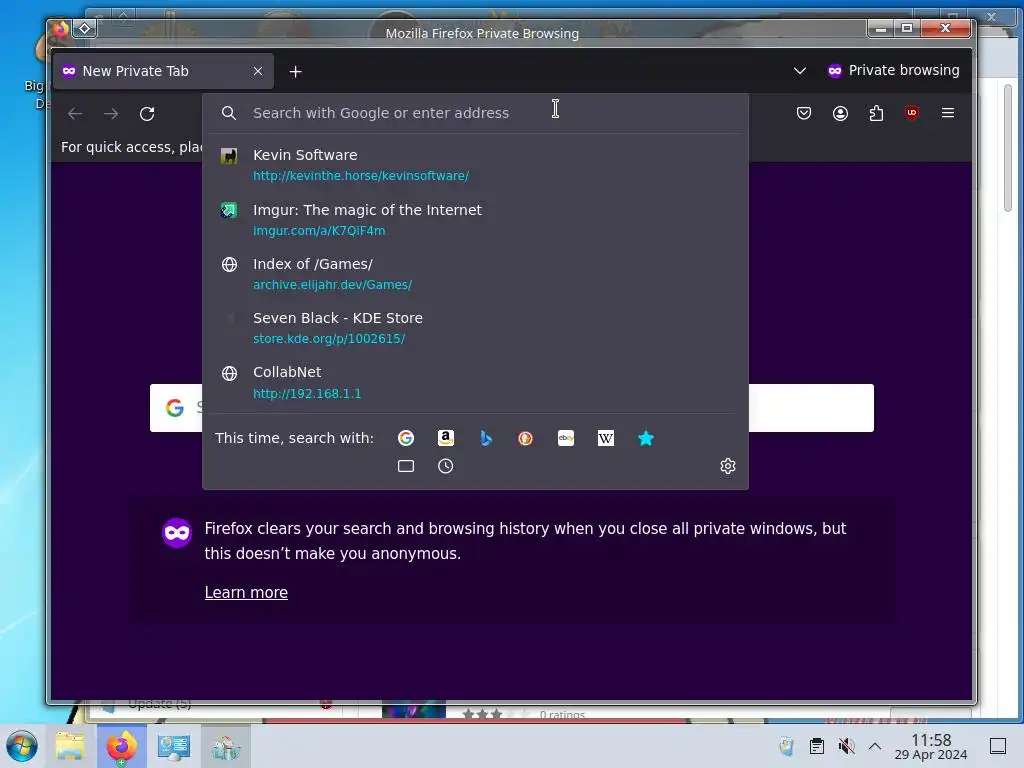Click the Firefox taskbar icon
The height and width of the screenshot is (768, 1024).
(121, 746)
